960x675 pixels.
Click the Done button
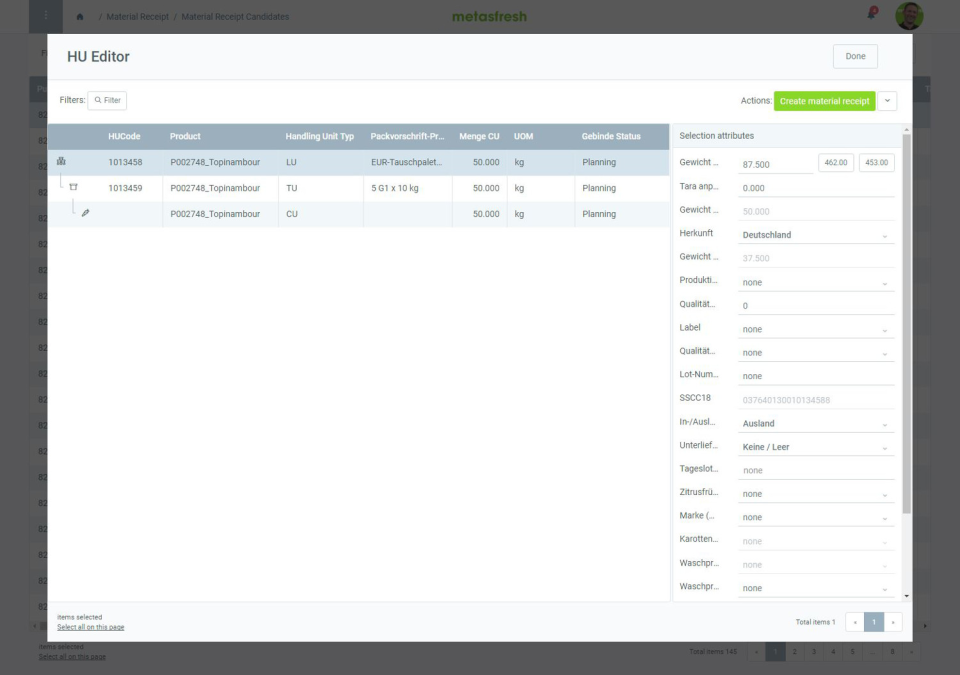point(855,56)
